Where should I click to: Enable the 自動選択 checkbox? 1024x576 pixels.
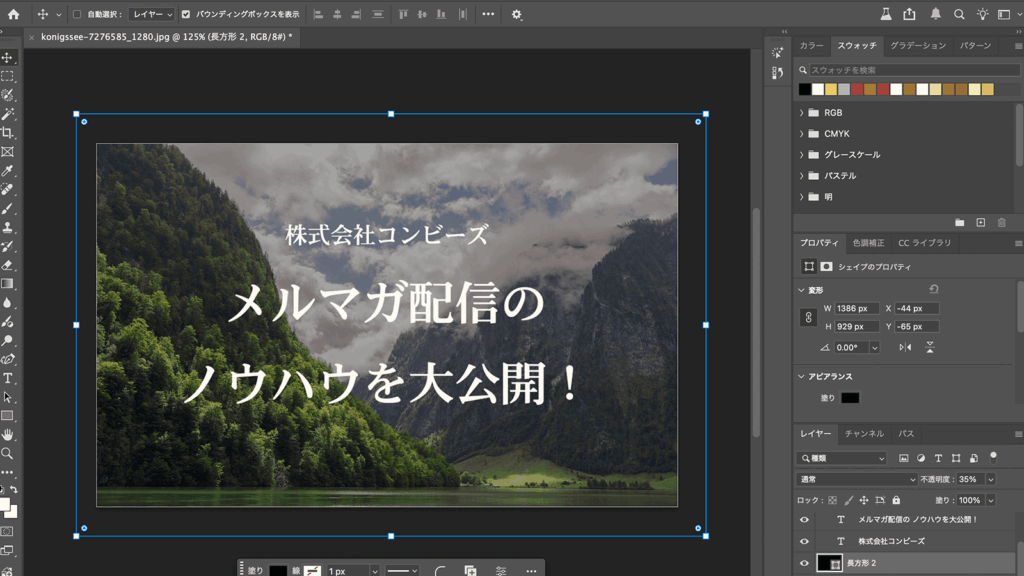coord(78,15)
